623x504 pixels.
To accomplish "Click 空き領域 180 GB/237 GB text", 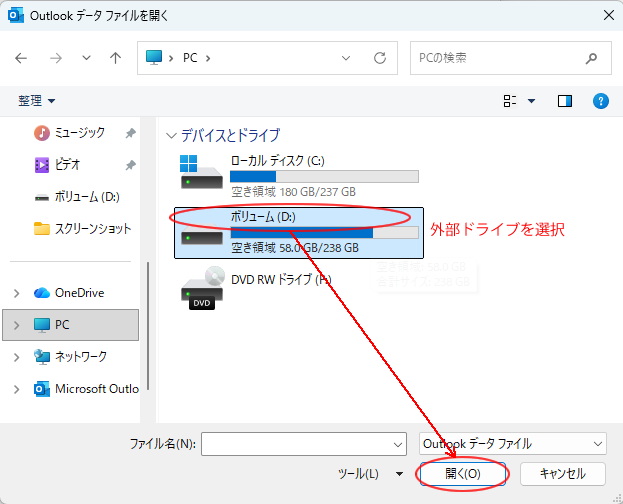I will click(x=293, y=192).
